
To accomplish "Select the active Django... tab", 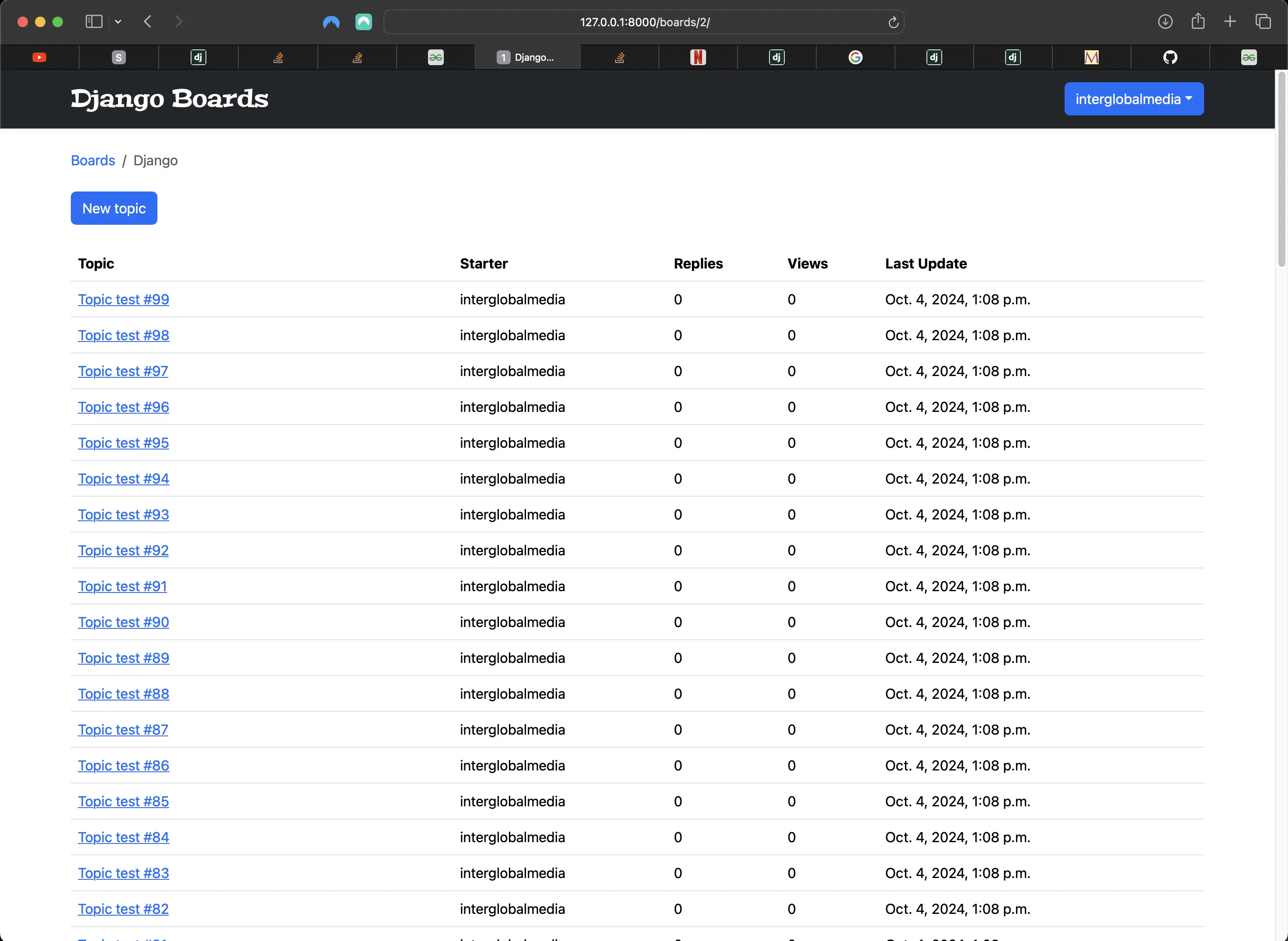I will click(x=527, y=57).
